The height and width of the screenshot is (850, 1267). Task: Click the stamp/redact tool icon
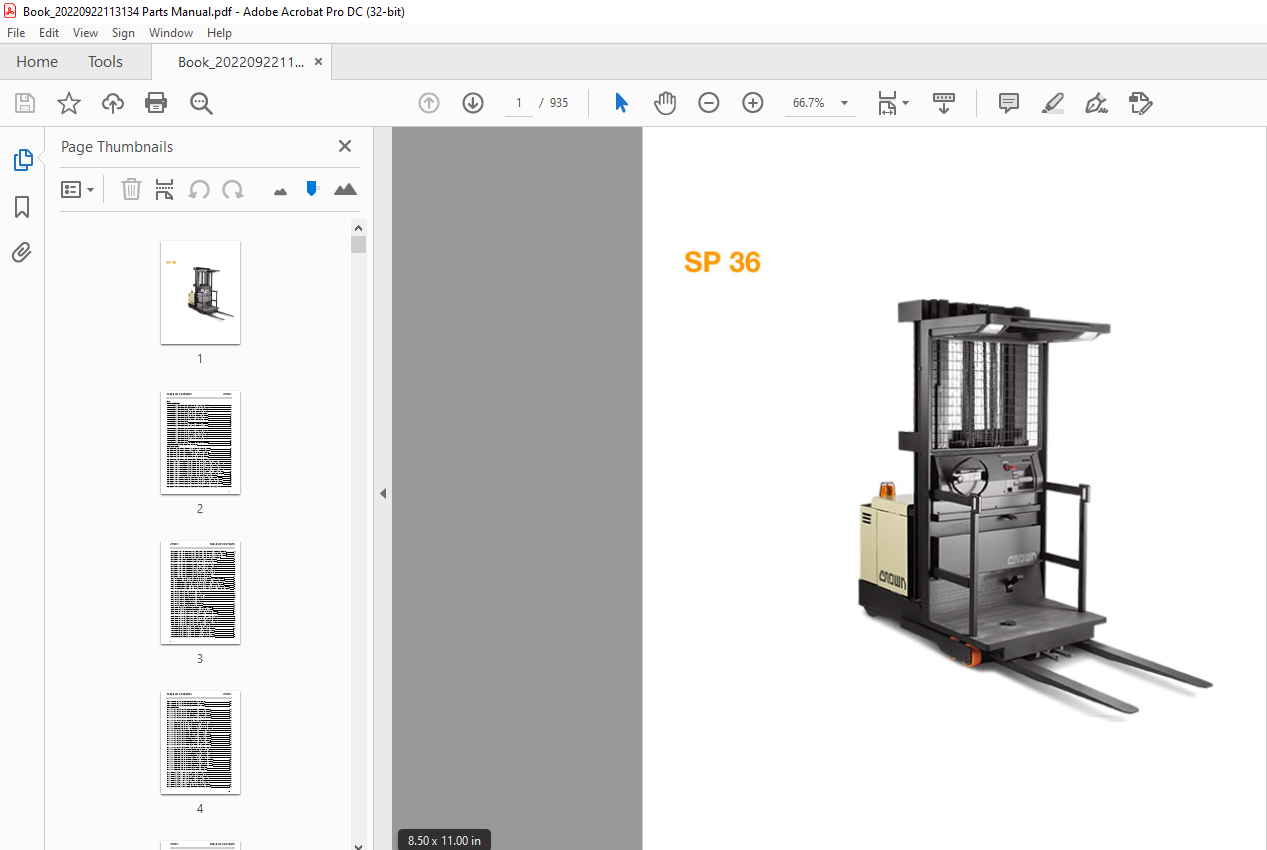click(x=1140, y=103)
